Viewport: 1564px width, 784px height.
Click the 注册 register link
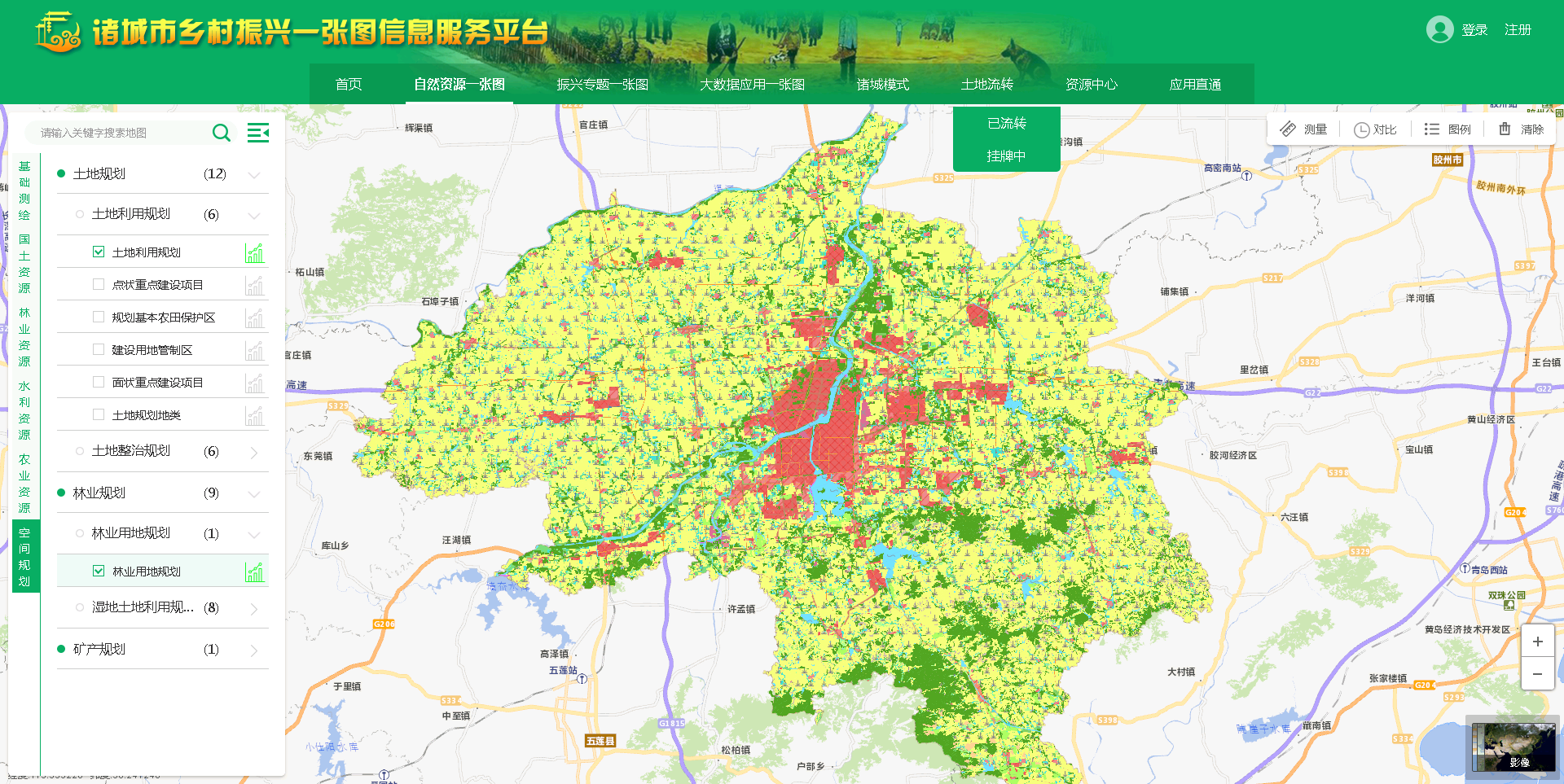pyautogui.click(x=1518, y=30)
